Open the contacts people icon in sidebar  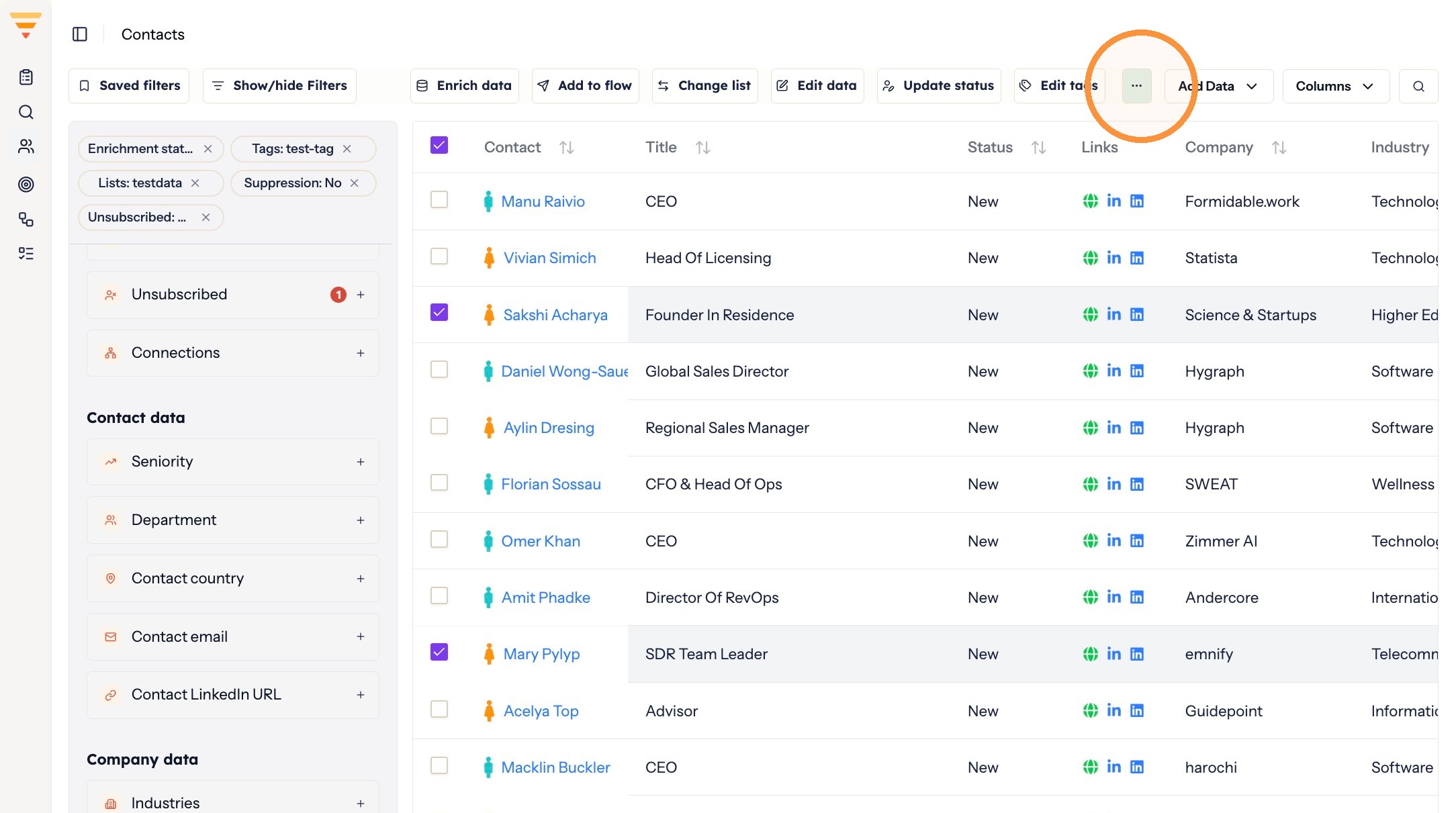tap(26, 146)
